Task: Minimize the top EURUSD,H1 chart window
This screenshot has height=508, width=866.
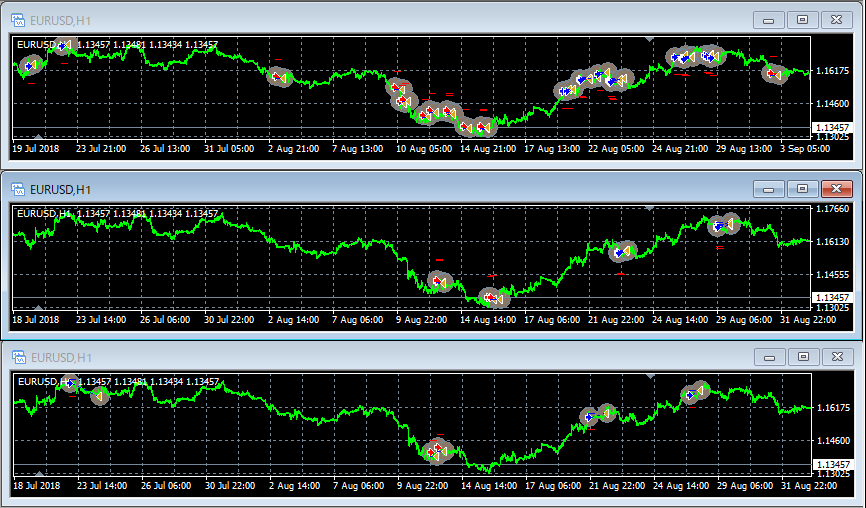Action: pos(768,20)
